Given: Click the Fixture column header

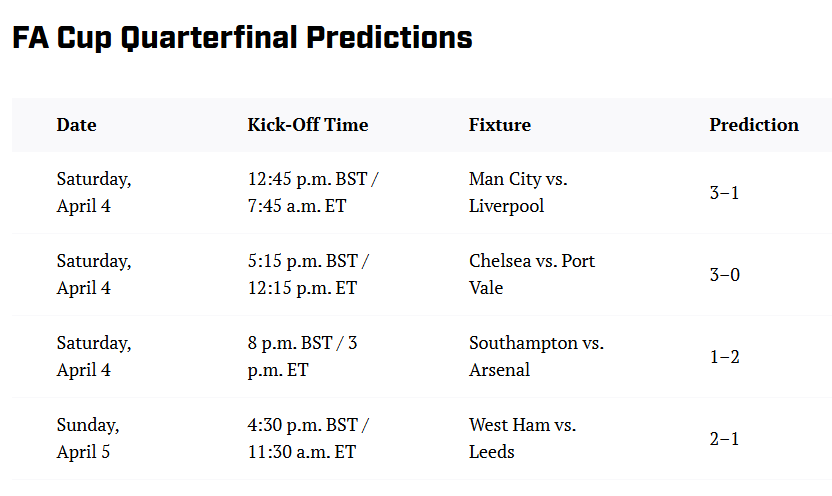Looking at the screenshot, I should pos(499,125).
